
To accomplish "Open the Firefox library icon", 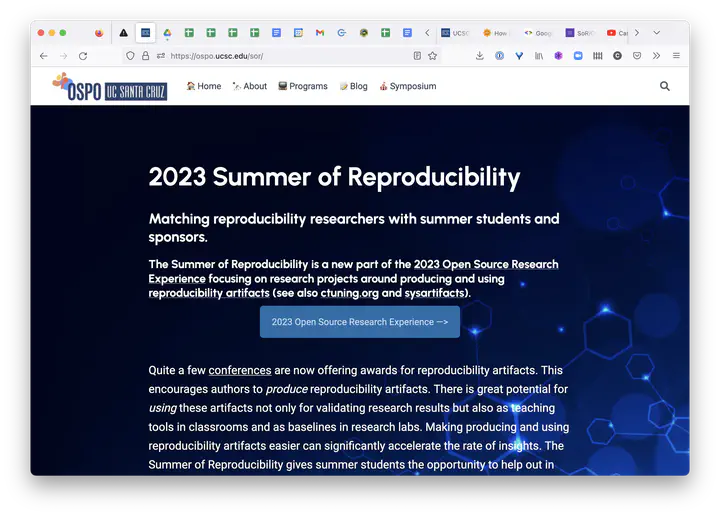I will click(538, 56).
